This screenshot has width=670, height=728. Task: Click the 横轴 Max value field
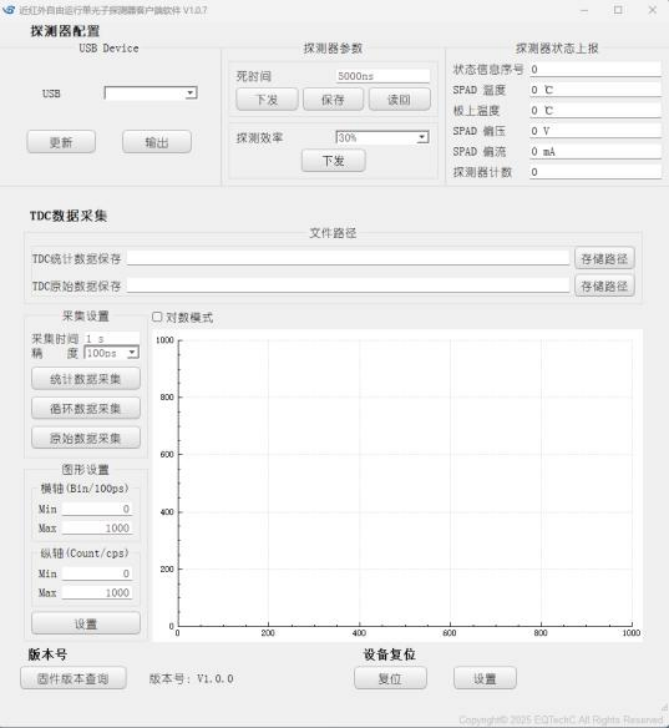click(x=97, y=528)
